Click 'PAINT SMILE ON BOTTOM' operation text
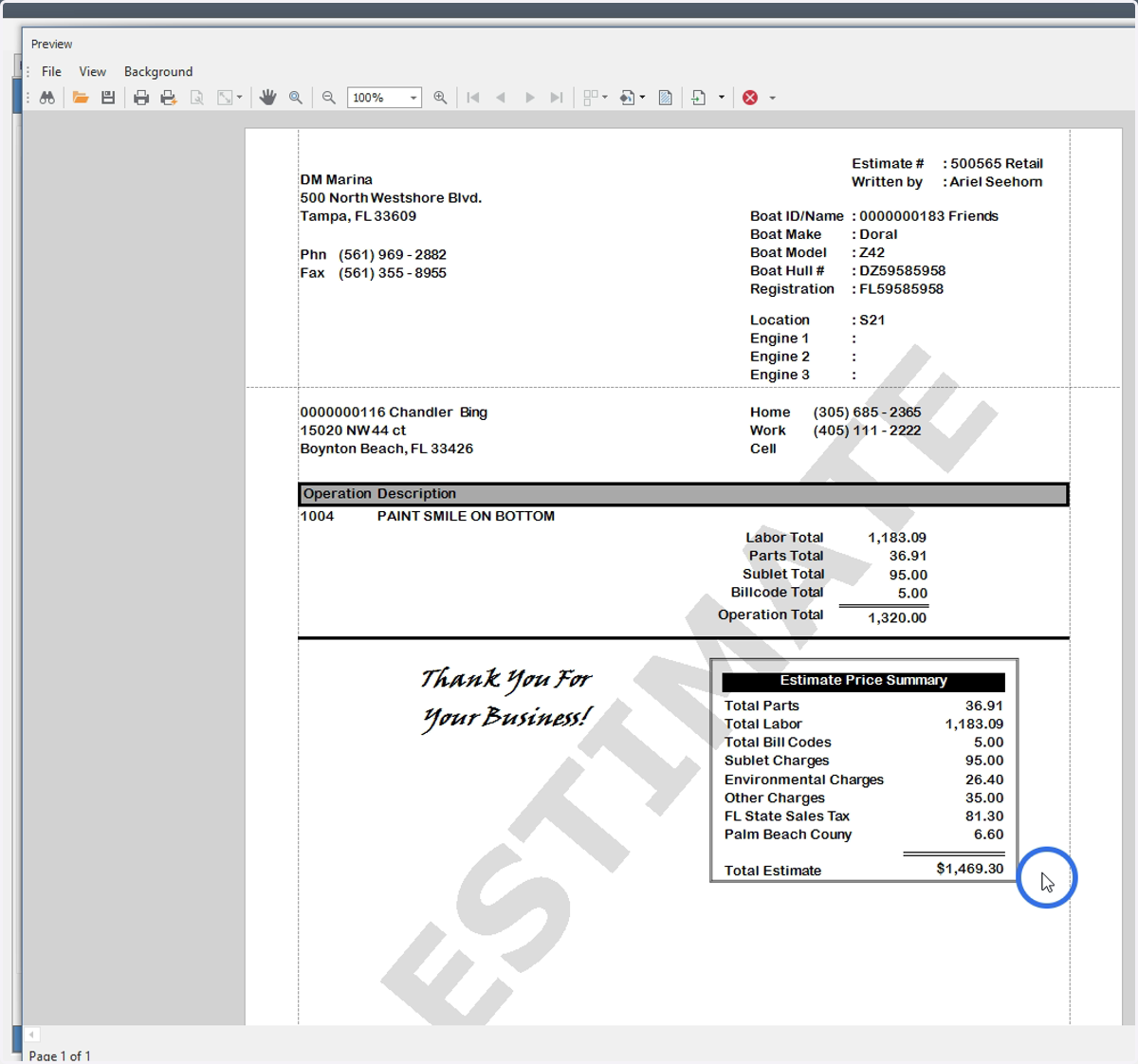 tap(466, 516)
